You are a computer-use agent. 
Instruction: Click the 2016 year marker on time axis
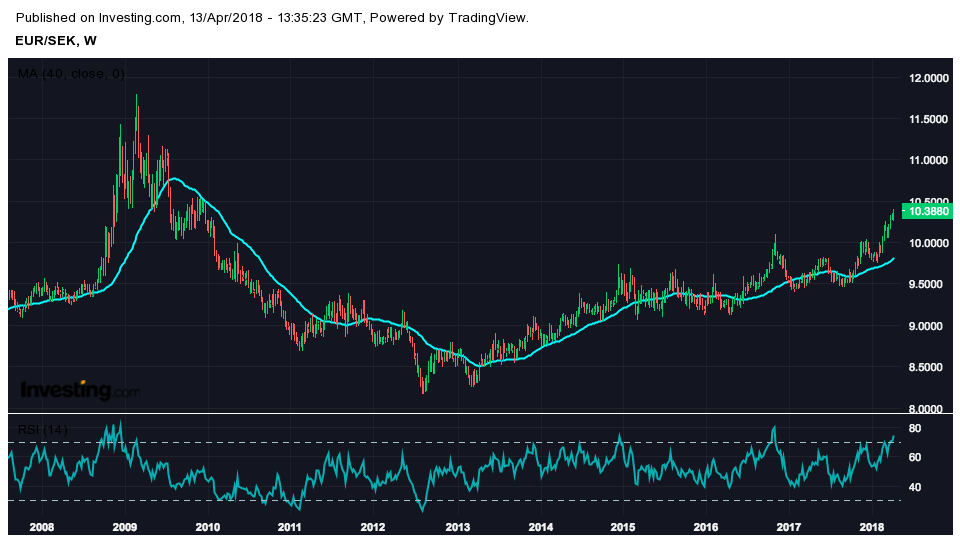pos(705,526)
